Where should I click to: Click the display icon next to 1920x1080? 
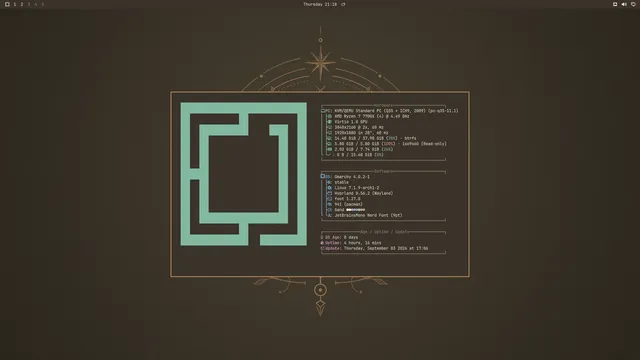(x=329, y=133)
